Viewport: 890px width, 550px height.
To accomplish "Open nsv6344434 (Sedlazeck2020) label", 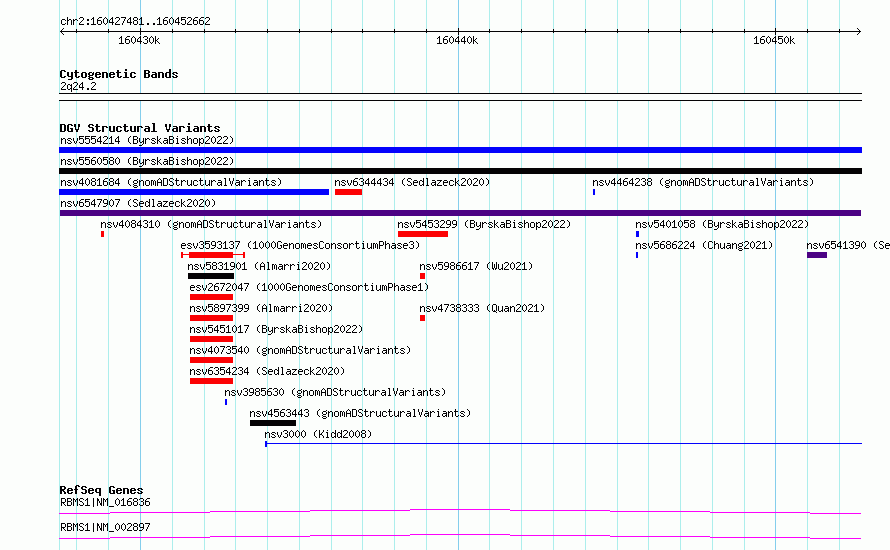I will 412,182.
